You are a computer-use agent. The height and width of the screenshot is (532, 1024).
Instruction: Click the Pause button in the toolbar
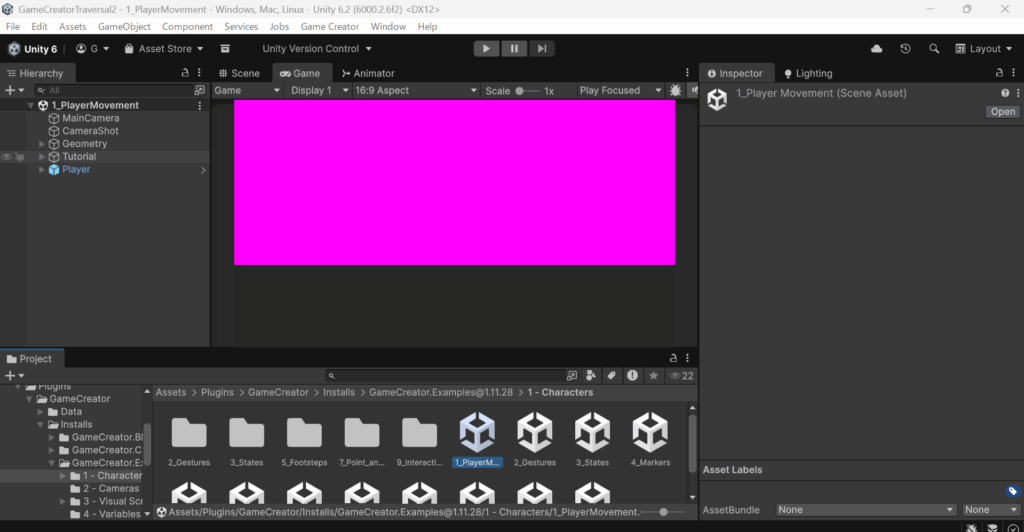click(514, 48)
